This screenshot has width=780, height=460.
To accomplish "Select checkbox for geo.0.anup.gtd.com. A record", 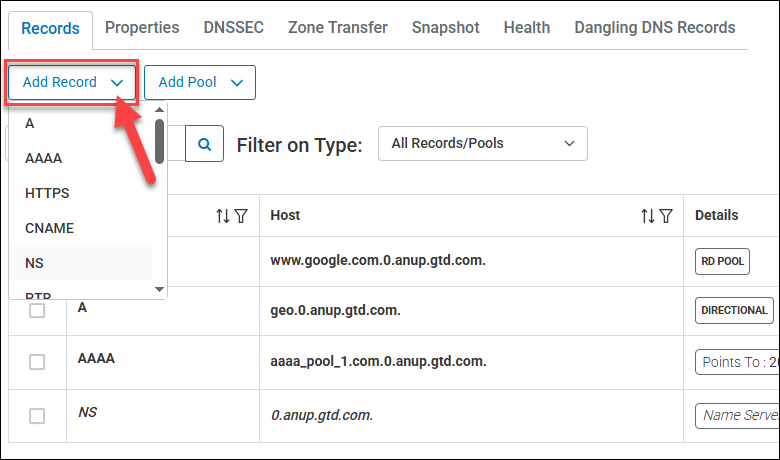I will (x=37, y=311).
